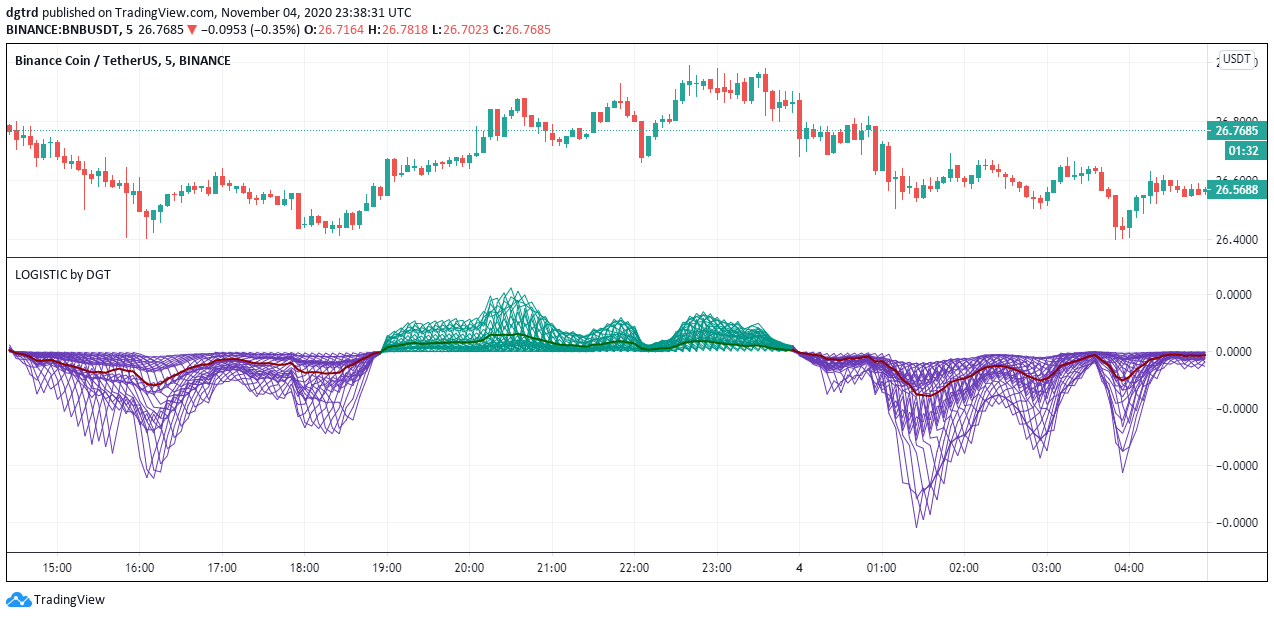The image size is (1274, 618).
Task: Click the 04:00 time axis label
Action: pos(1129,567)
